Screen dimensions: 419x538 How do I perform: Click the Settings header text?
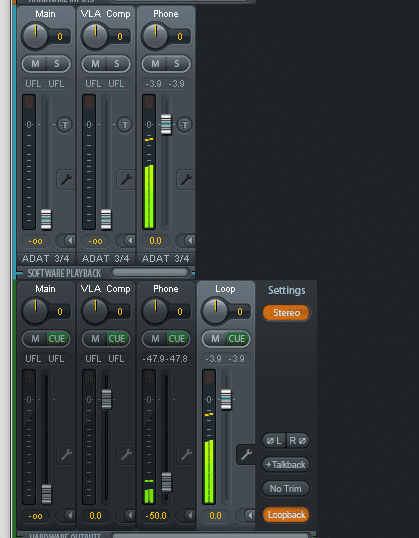pos(287,290)
